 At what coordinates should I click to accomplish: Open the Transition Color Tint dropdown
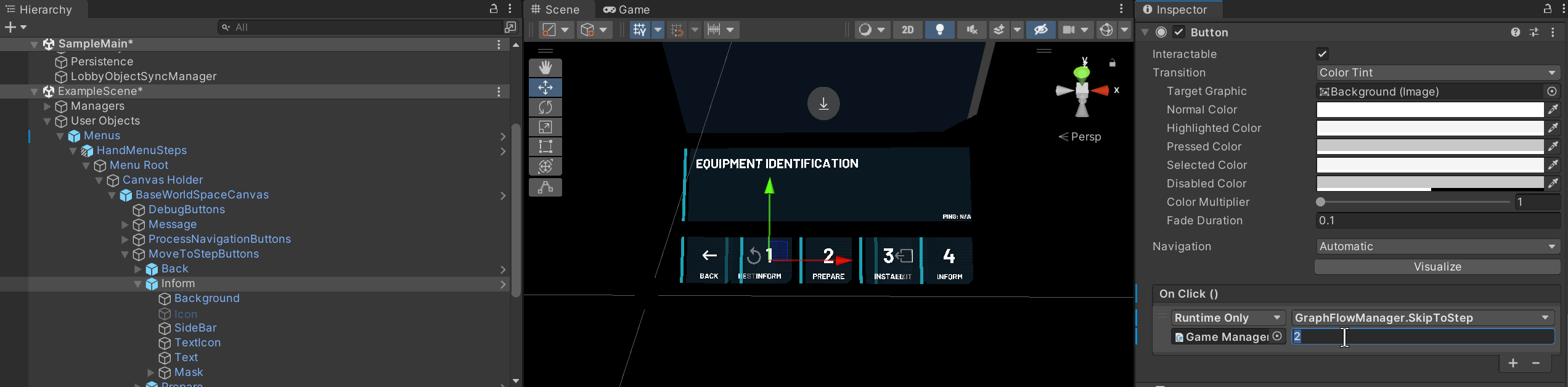pos(1437,73)
